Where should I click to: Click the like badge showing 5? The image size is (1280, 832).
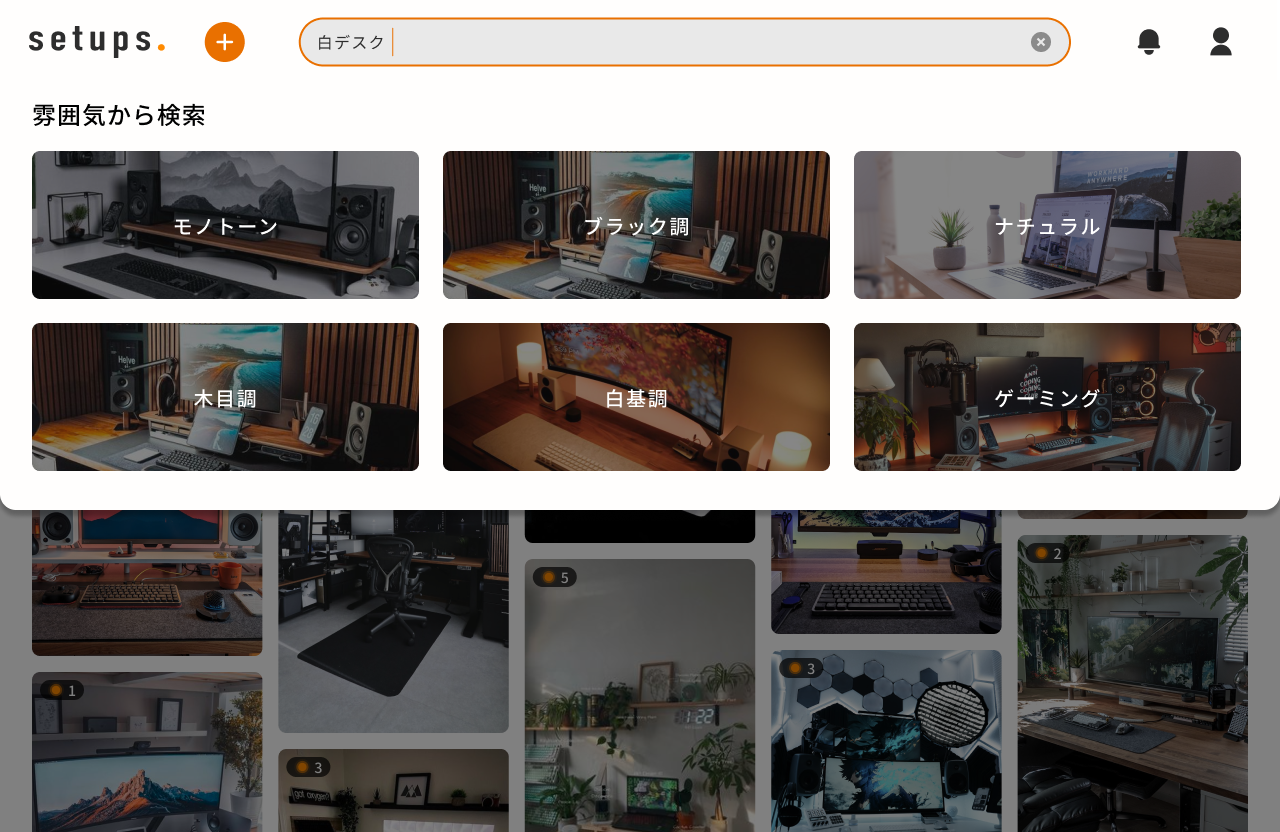coord(555,577)
